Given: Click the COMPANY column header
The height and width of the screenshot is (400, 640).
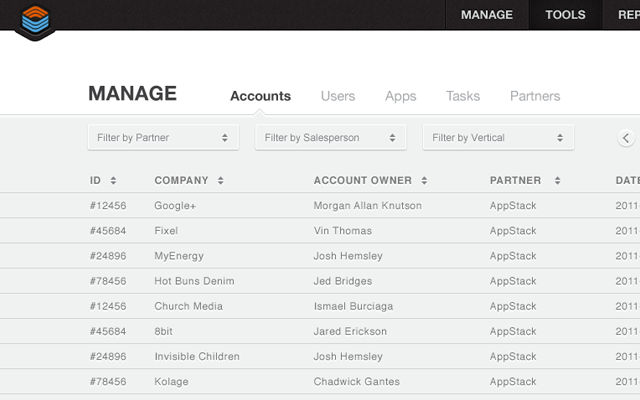Looking at the screenshot, I should tap(181, 180).
